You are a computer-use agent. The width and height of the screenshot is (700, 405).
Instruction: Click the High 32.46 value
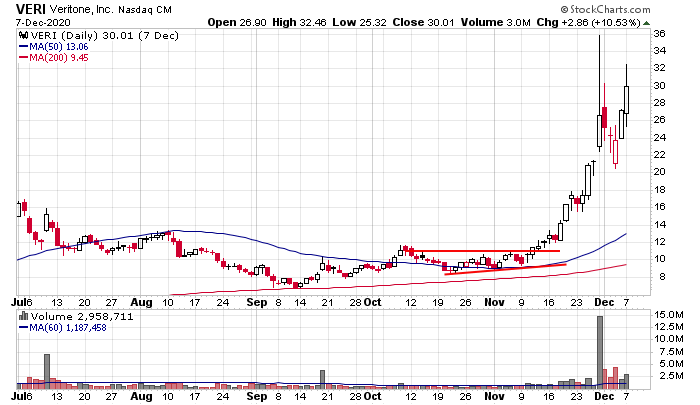coord(299,22)
